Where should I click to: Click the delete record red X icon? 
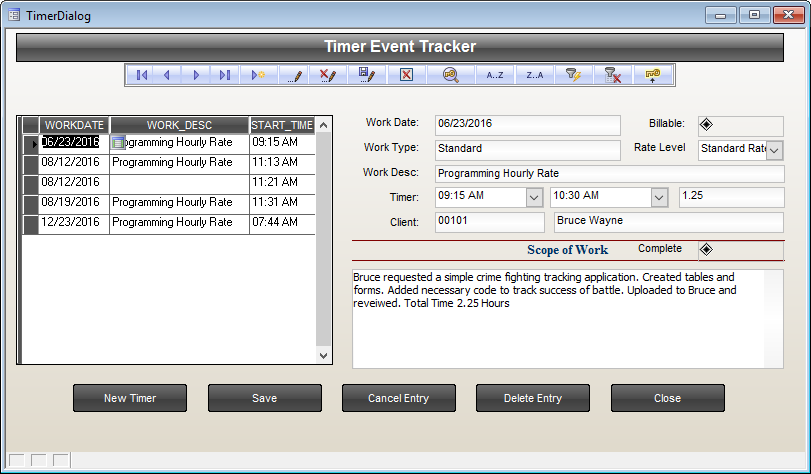(x=406, y=75)
